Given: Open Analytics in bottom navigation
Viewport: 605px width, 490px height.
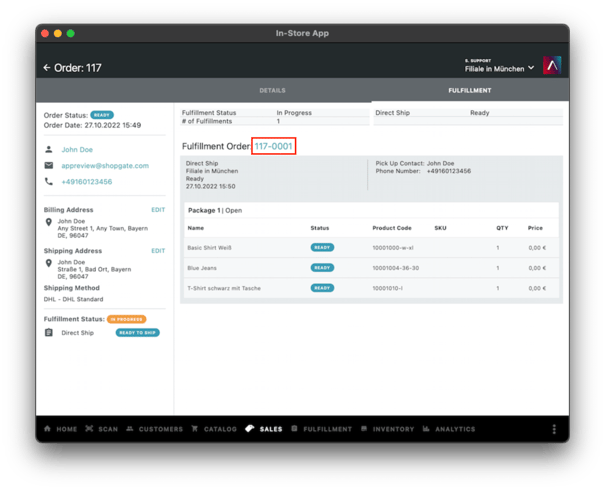Looking at the screenshot, I should pos(449,429).
